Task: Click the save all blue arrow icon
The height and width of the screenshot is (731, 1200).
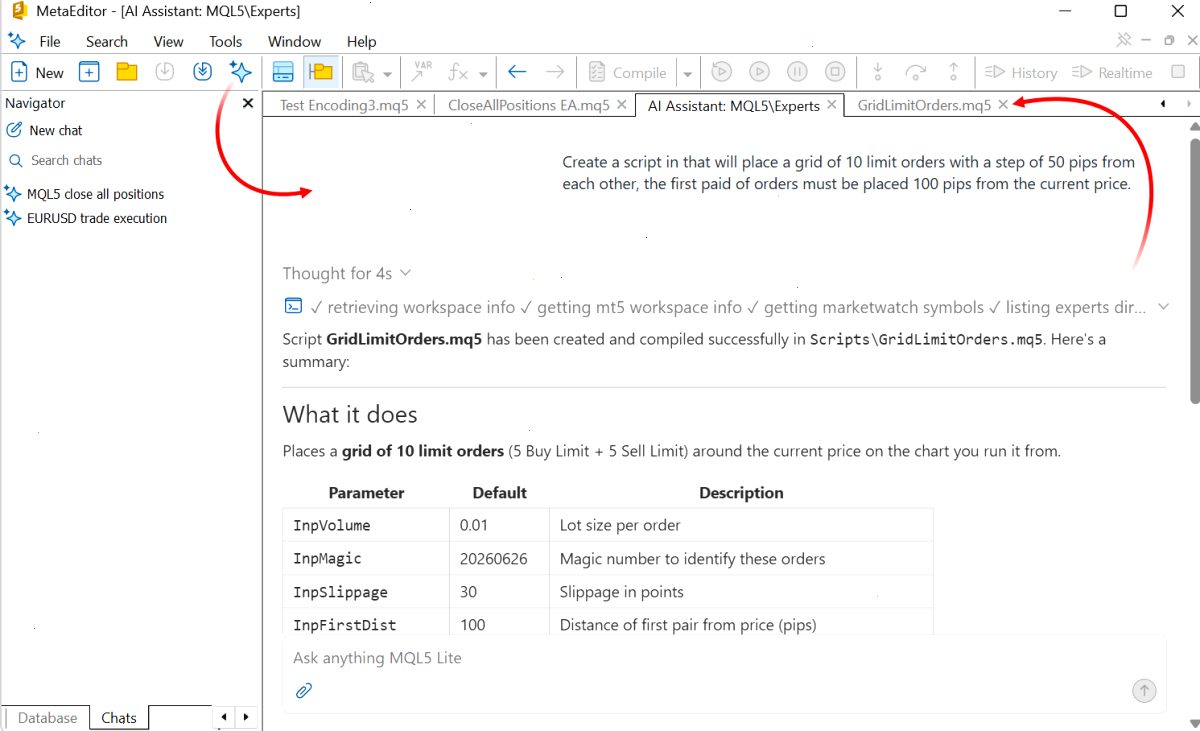Action: click(202, 72)
